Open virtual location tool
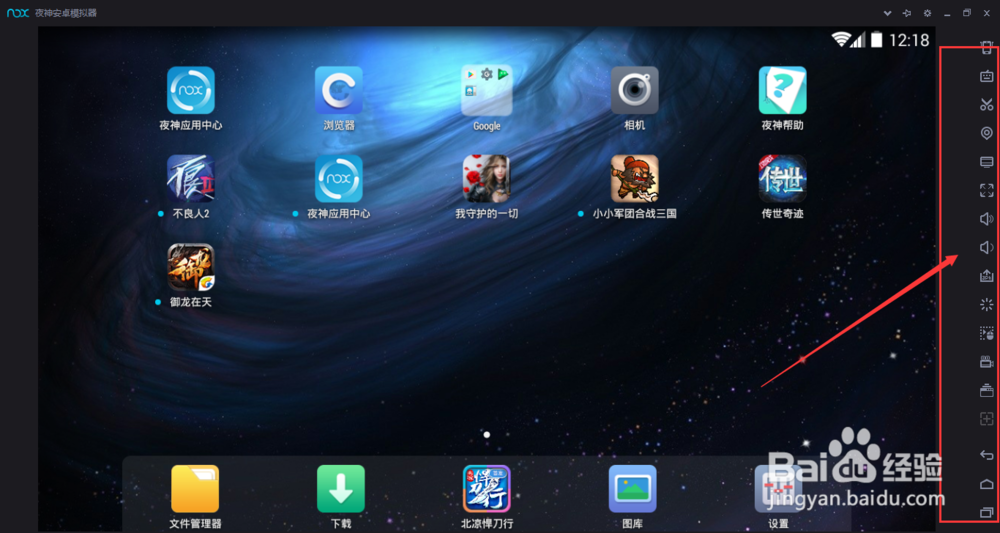The height and width of the screenshot is (533, 1000). click(987, 133)
